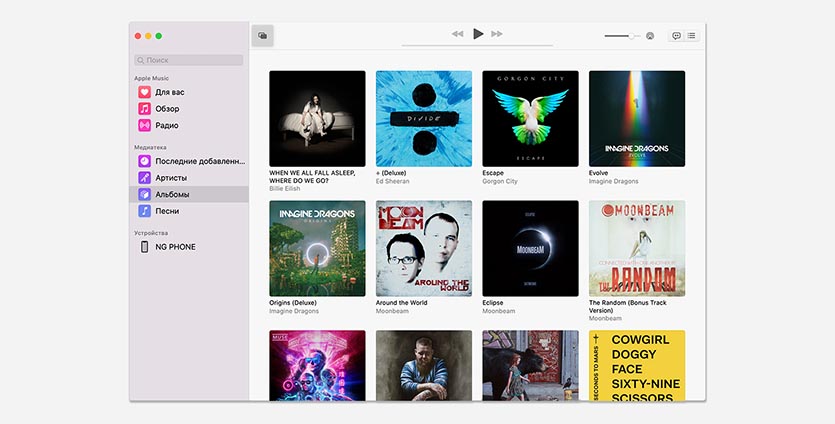
Task: Click the Ed Sheeran artist name
Action: coord(392,181)
